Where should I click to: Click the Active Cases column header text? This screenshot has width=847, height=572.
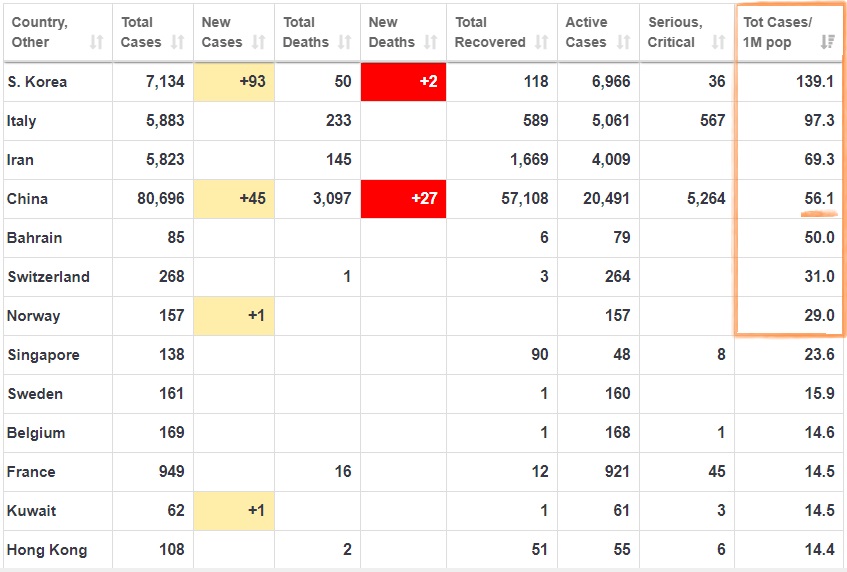(x=586, y=32)
